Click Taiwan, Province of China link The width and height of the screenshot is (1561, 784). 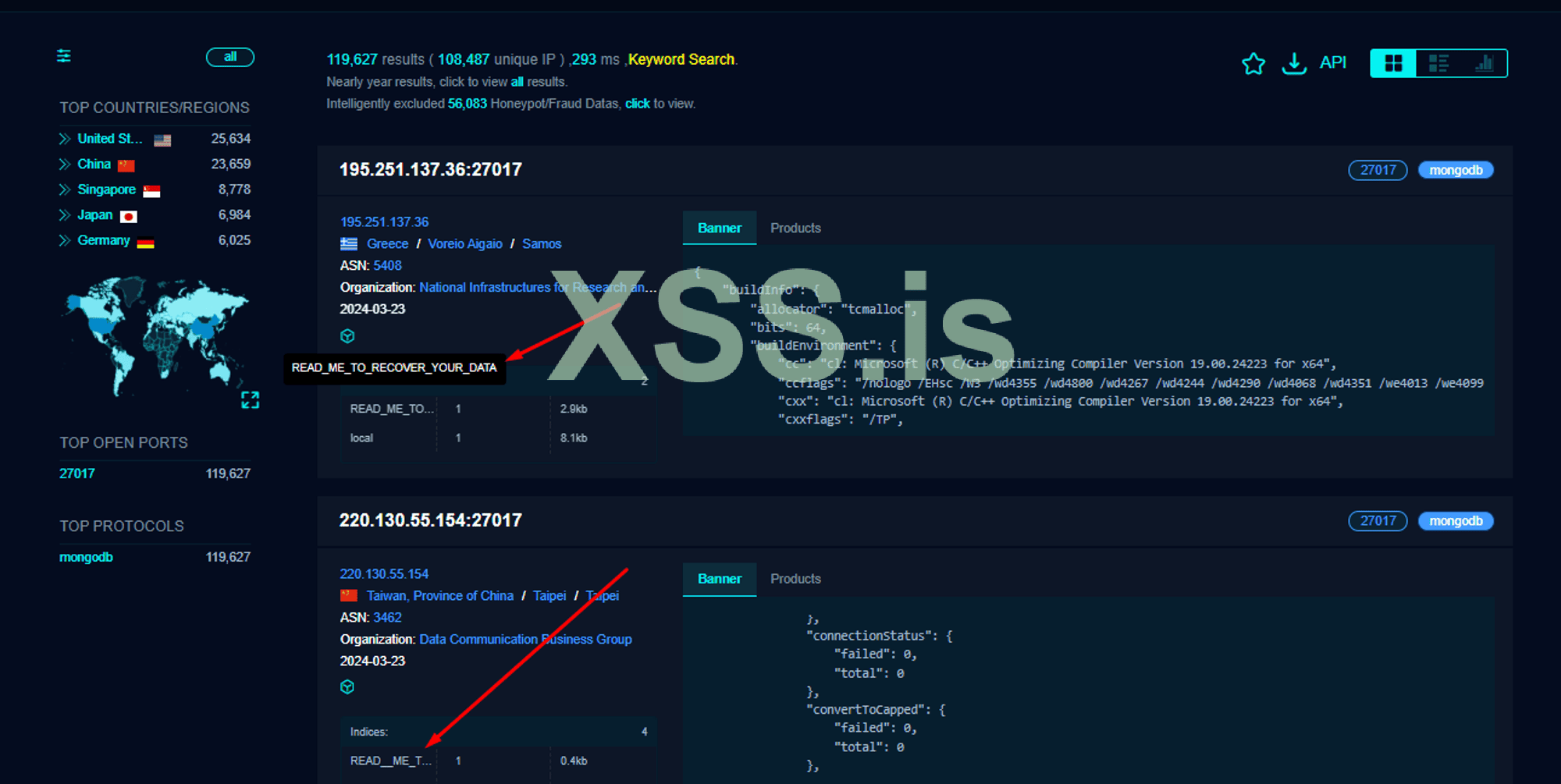[440, 596]
